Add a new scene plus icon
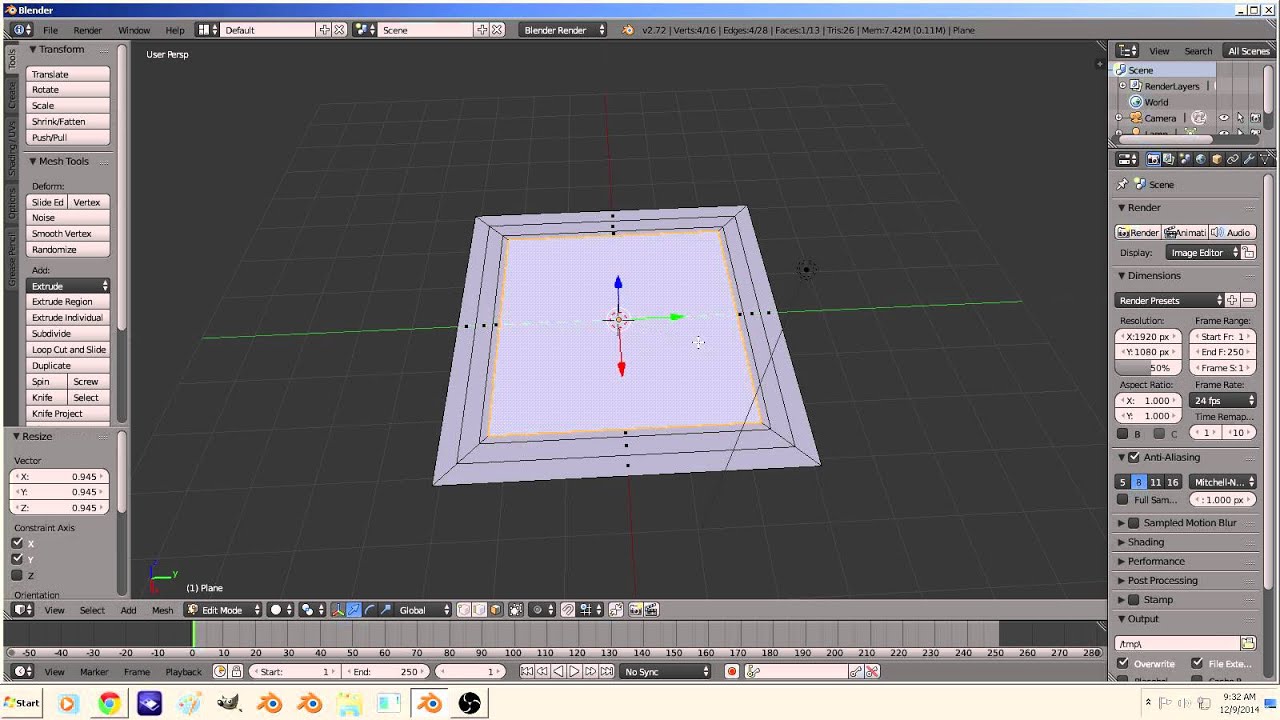 pyautogui.click(x=482, y=30)
